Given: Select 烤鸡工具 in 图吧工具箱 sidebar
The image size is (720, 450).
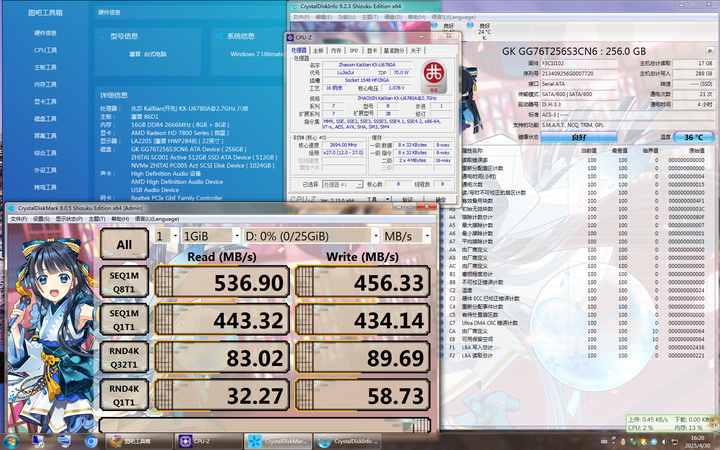Looking at the screenshot, I should coord(45,187).
